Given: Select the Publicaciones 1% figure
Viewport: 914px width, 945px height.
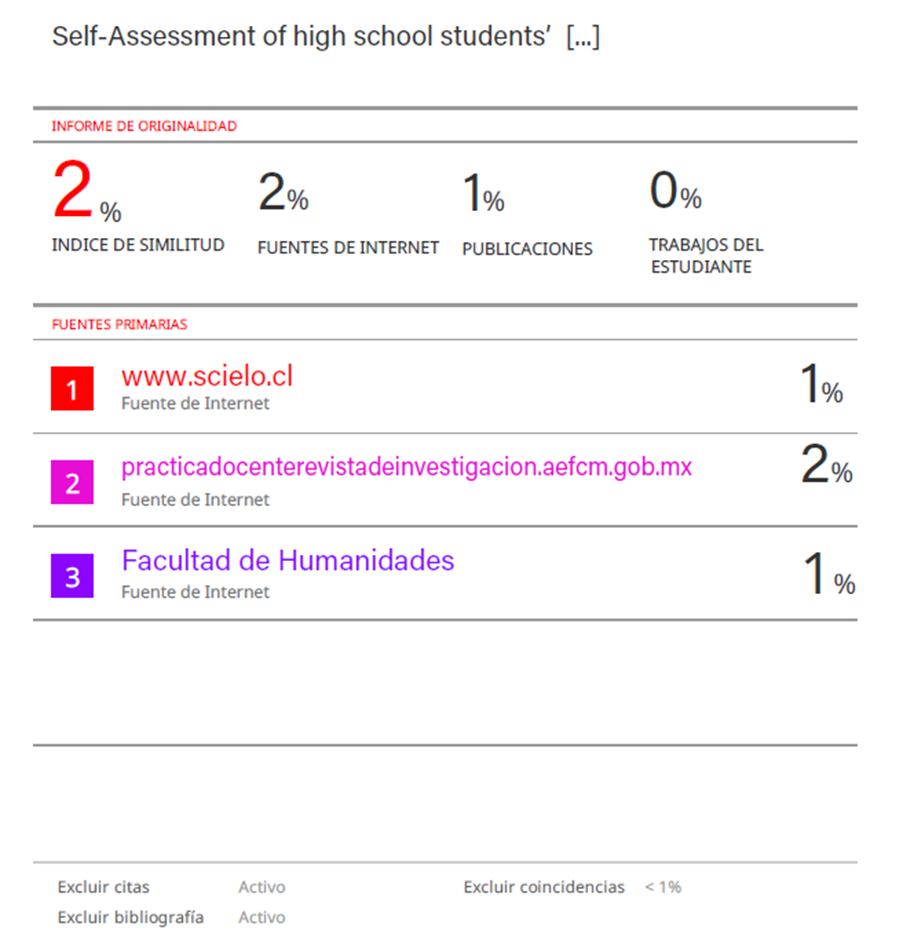Looking at the screenshot, I should (483, 193).
